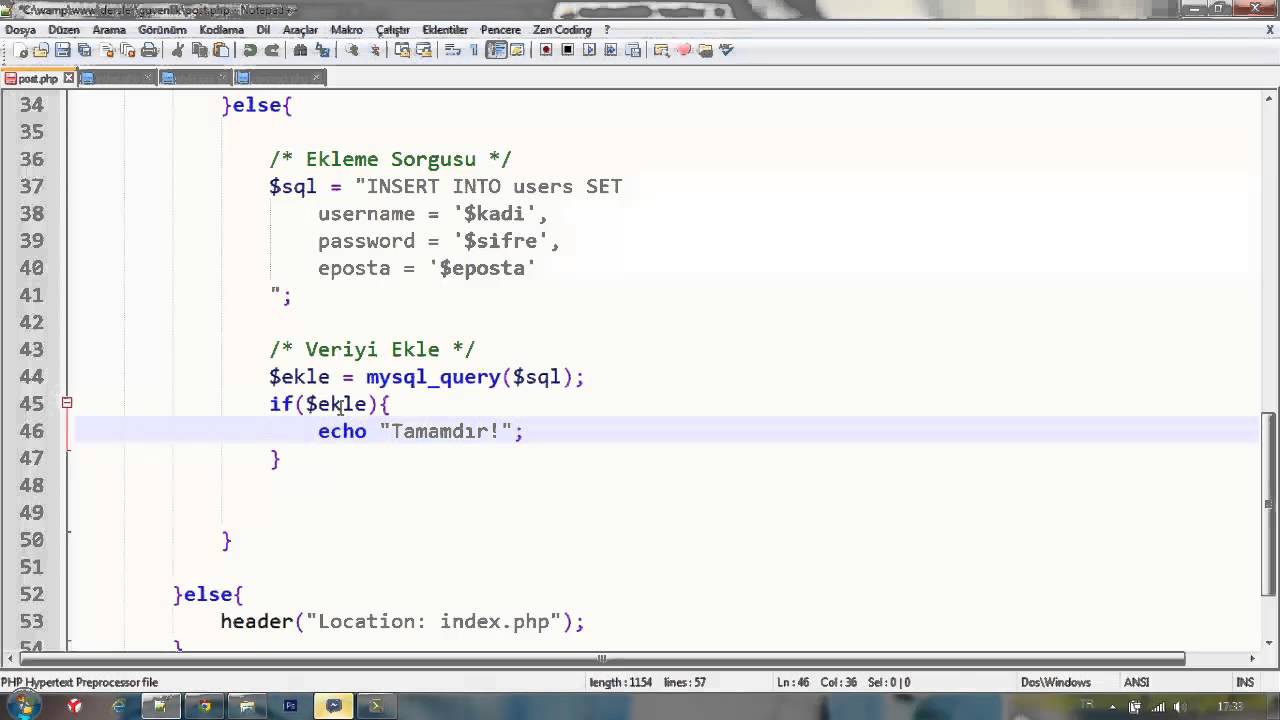Click the horizontal scrollbar right arrow
Screen dimensions: 1280x720
pos(1253,658)
